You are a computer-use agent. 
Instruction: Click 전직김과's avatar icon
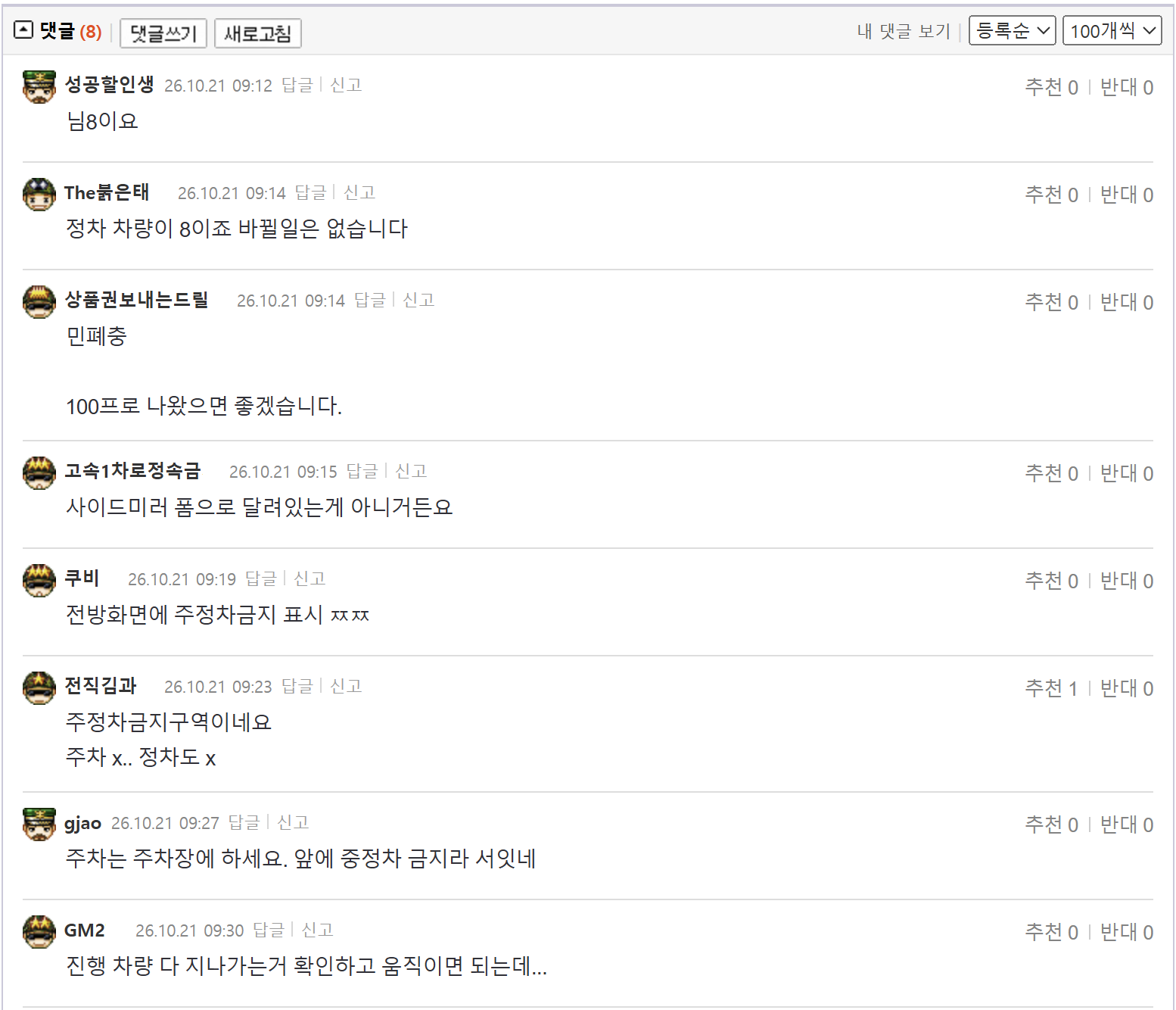point(39,687)
